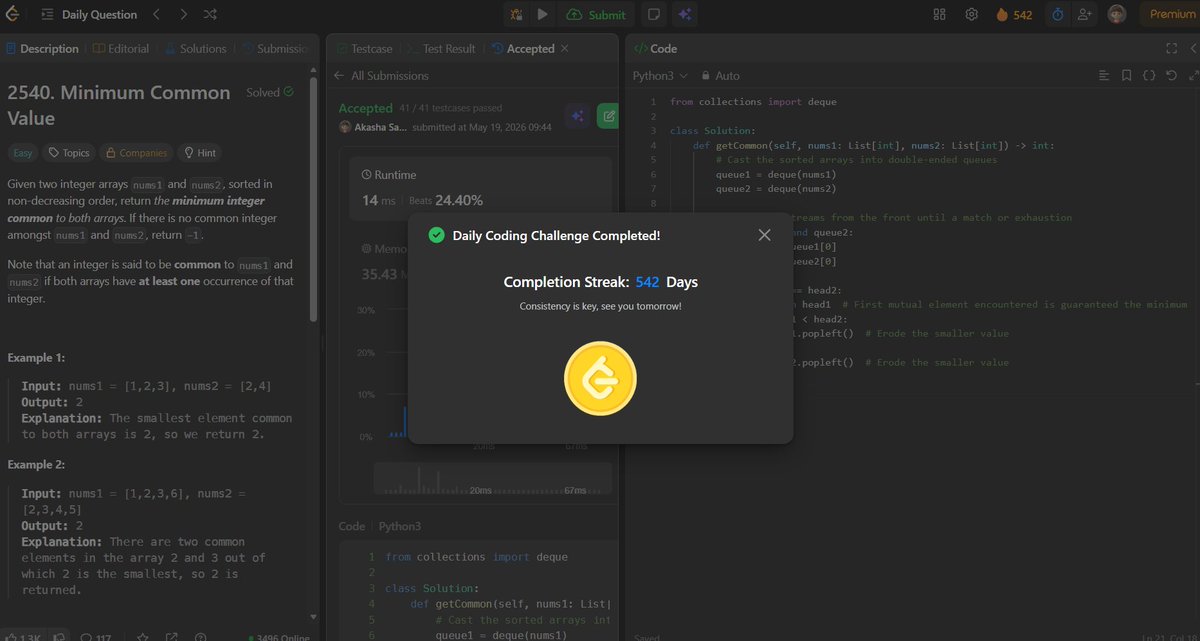This screenshot has height=641, width=1200.
Task: View the 542 streak flame counter
Action: click(x=1014, y=14)
